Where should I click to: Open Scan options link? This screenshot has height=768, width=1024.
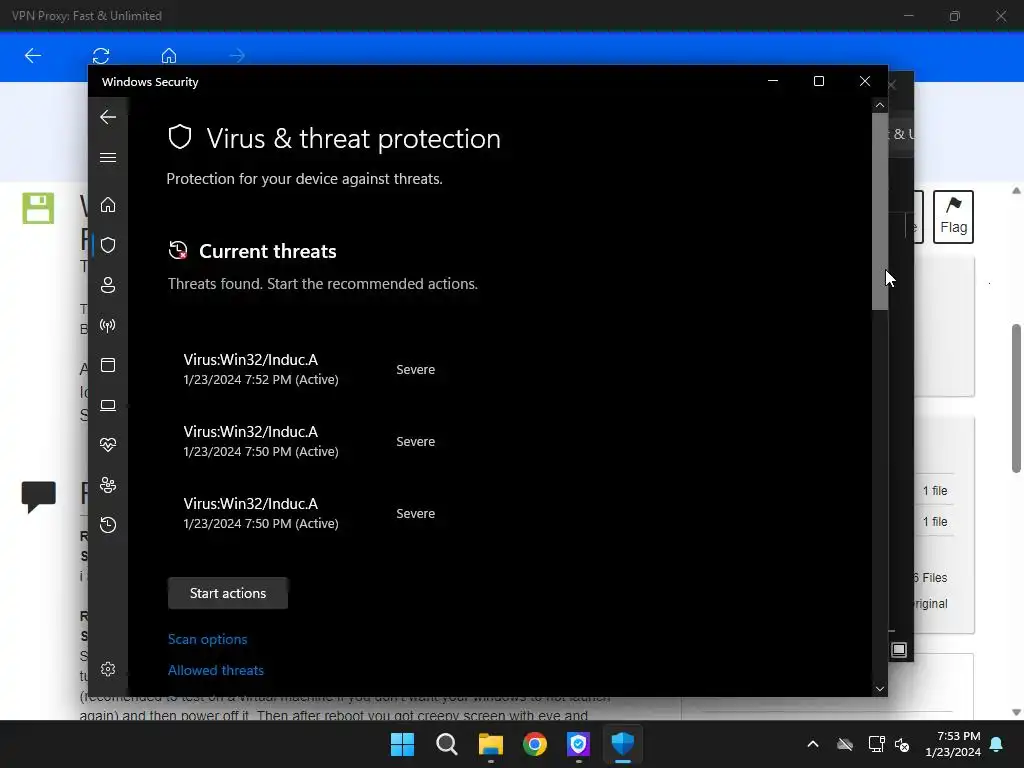point(208,639)
